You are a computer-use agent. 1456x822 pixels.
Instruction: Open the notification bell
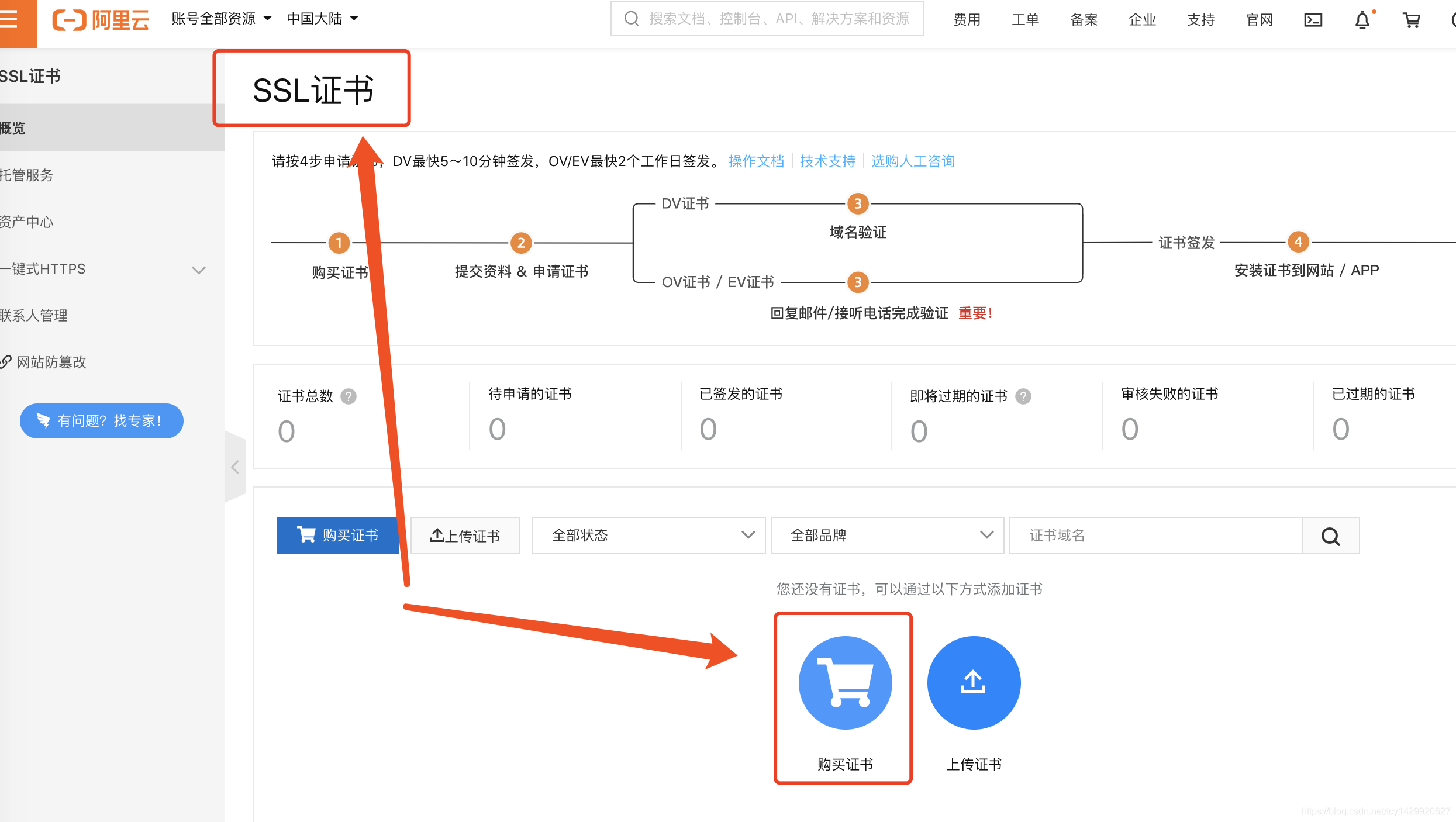[x=1362, y=20]
